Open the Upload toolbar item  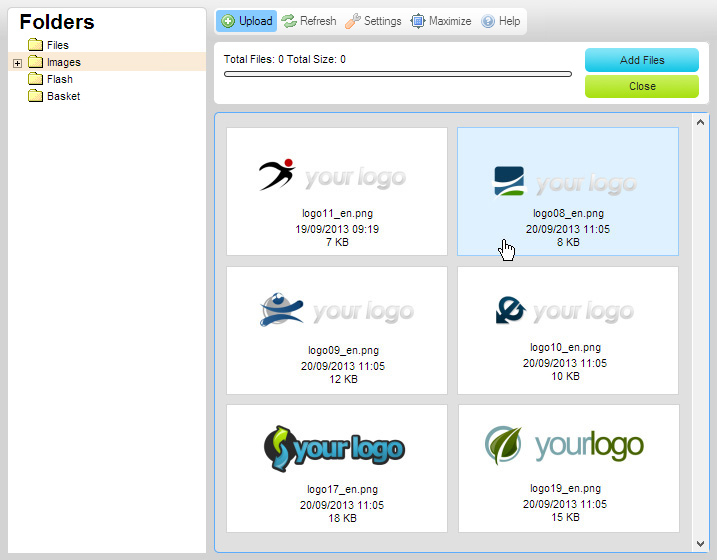tap(246, 21)
